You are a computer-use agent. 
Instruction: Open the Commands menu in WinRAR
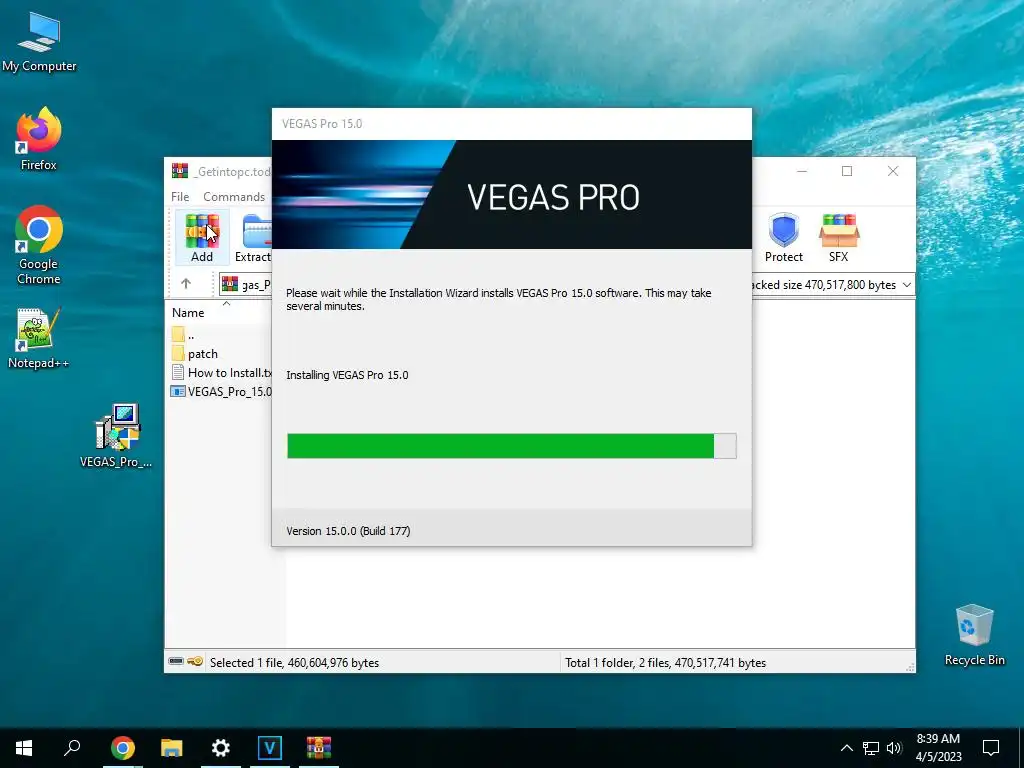click(x=234, y=197)
